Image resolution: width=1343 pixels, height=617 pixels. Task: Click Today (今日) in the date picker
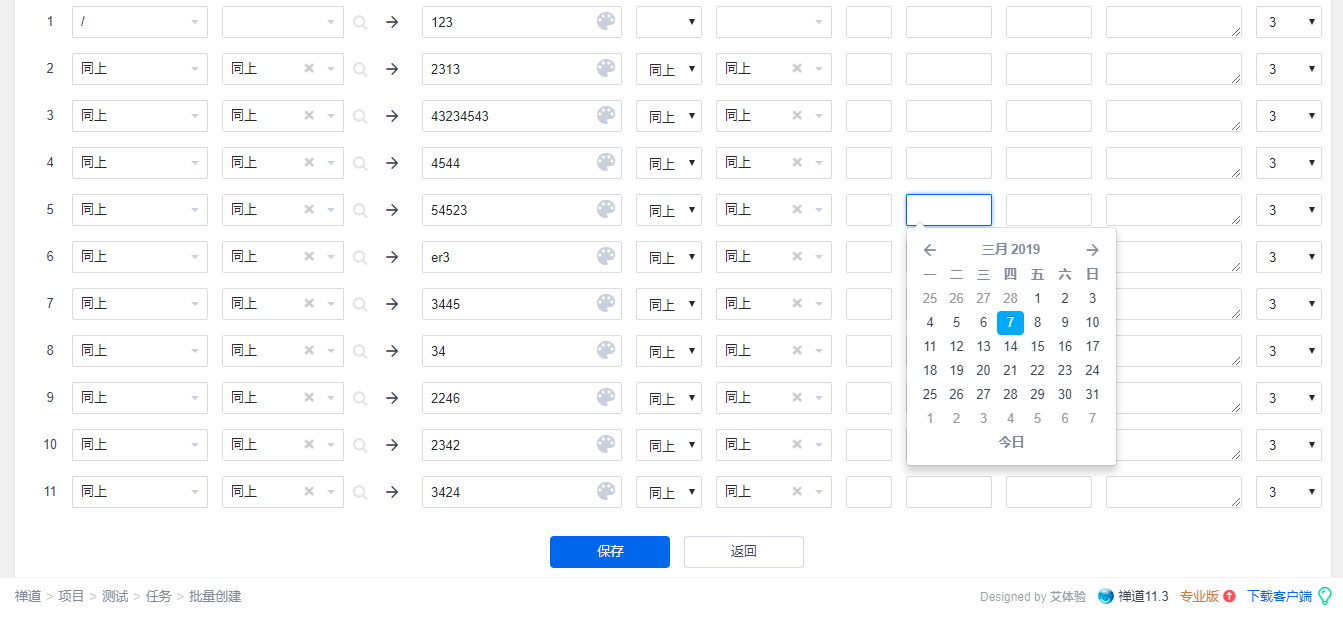pyautogui.click(x=1011, y=442)
